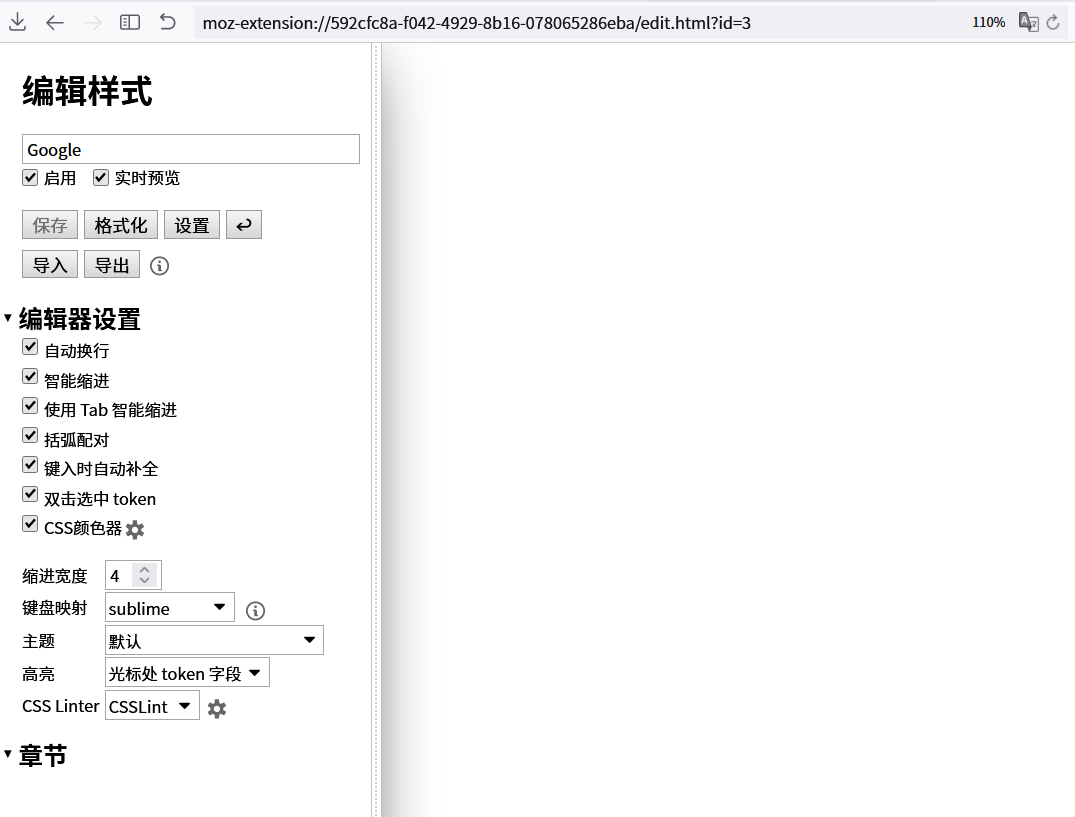Click the downloads icon in the browser toolbar
Screen dimensions: 1075x817
click(18, 23)
